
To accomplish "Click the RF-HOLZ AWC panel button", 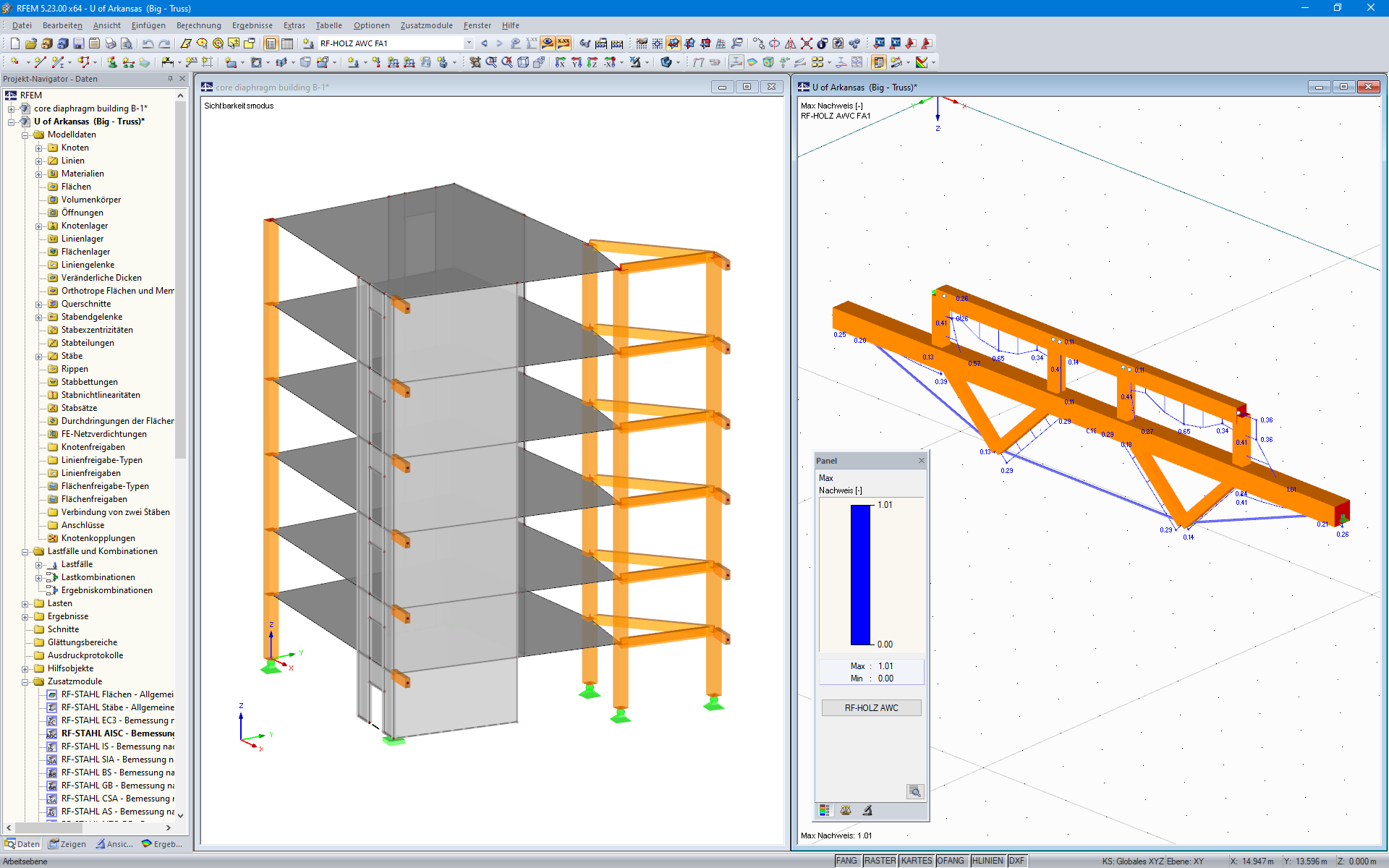I will click(871, 708).
